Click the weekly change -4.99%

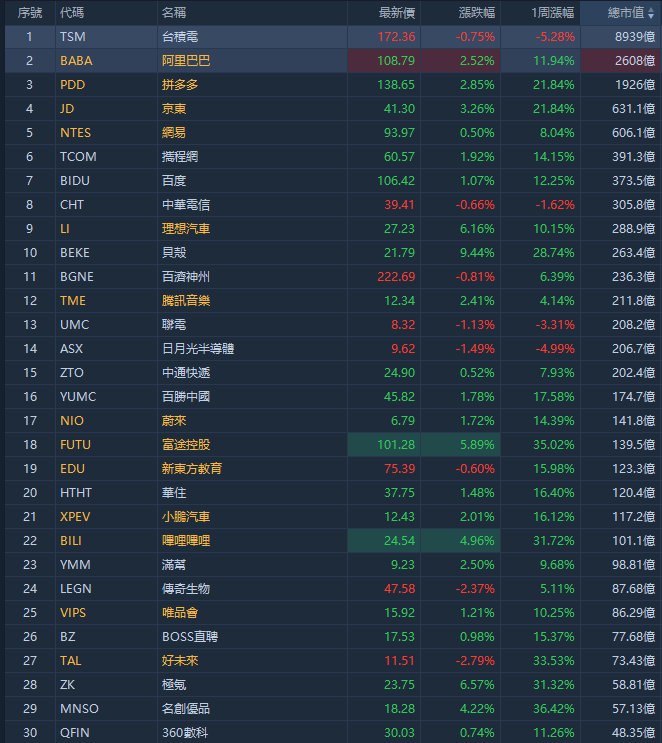[555, 349]
